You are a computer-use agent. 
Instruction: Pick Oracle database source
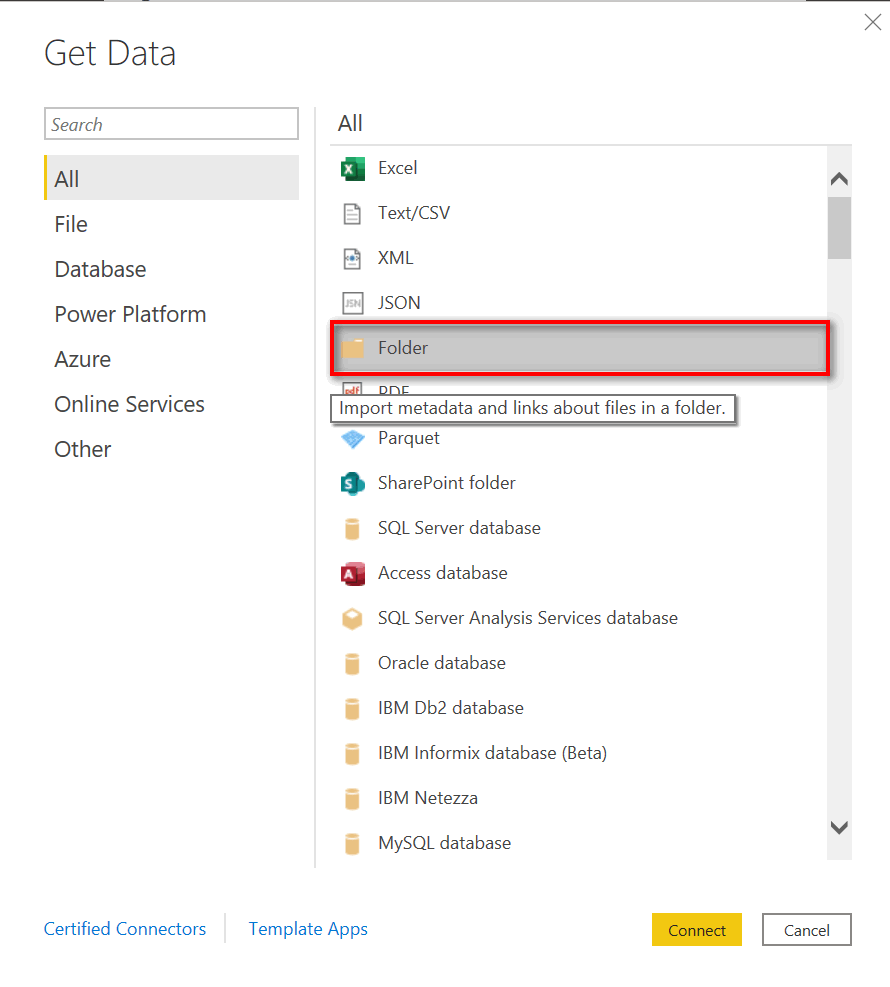click(x=578, y=663)
